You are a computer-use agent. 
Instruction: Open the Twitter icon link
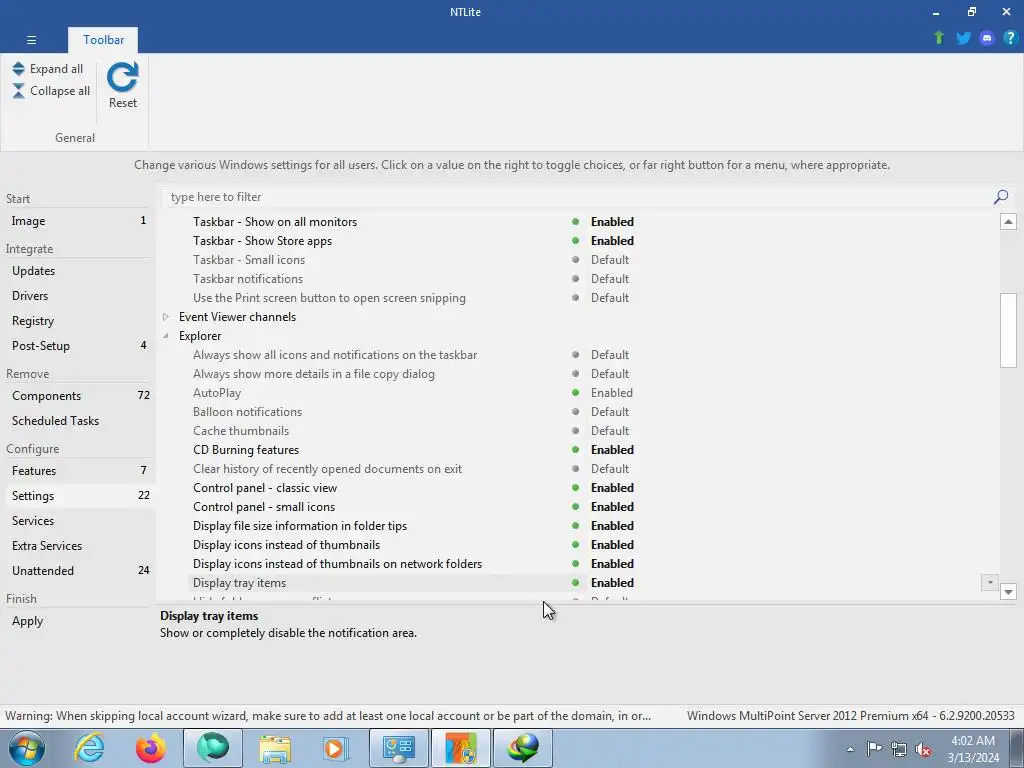click(x=963, y=38)
